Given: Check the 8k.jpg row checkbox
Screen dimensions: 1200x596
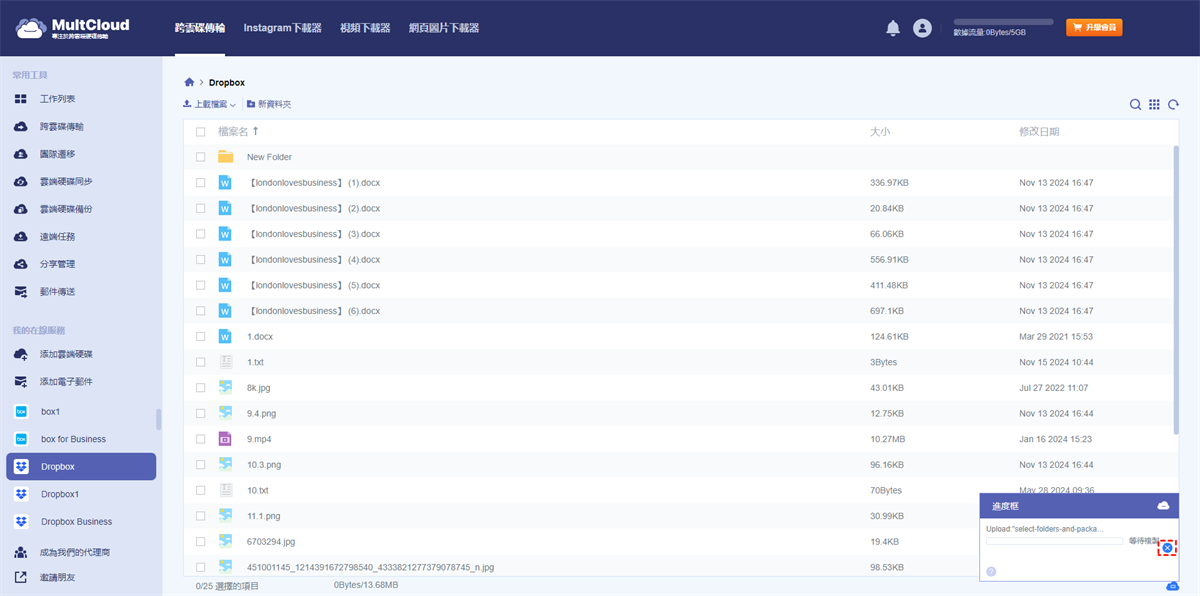Looking at the screenshot, I should tap(201, 388).
